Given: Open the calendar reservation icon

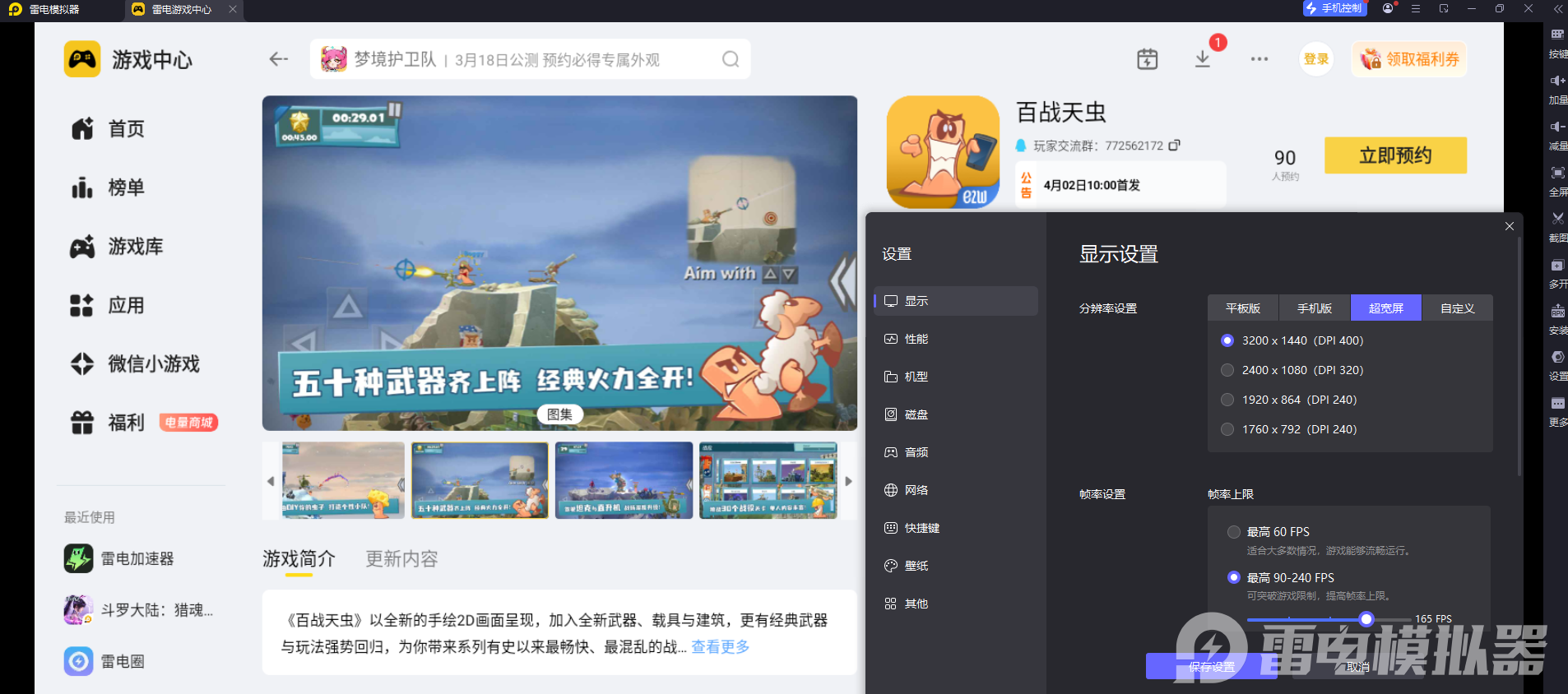Looking at the screenshot, I should coord(1148,59).
